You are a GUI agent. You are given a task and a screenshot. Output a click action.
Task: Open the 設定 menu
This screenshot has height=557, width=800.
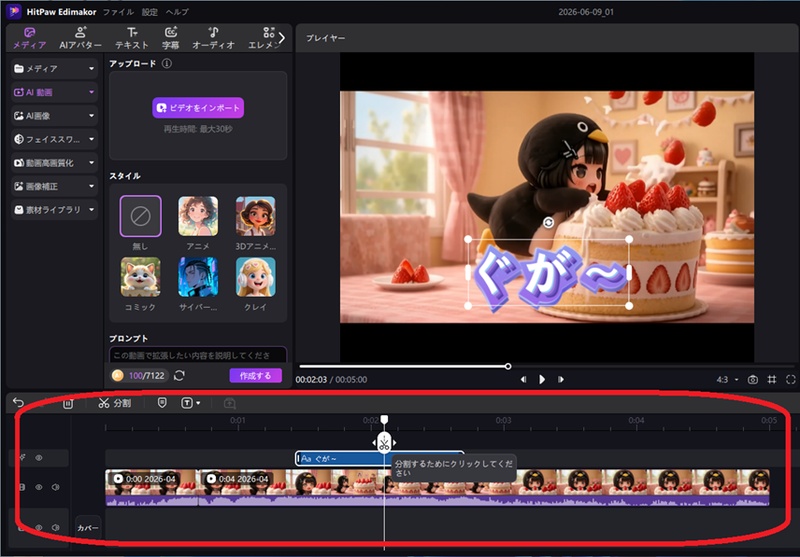(x=149, y=12)
